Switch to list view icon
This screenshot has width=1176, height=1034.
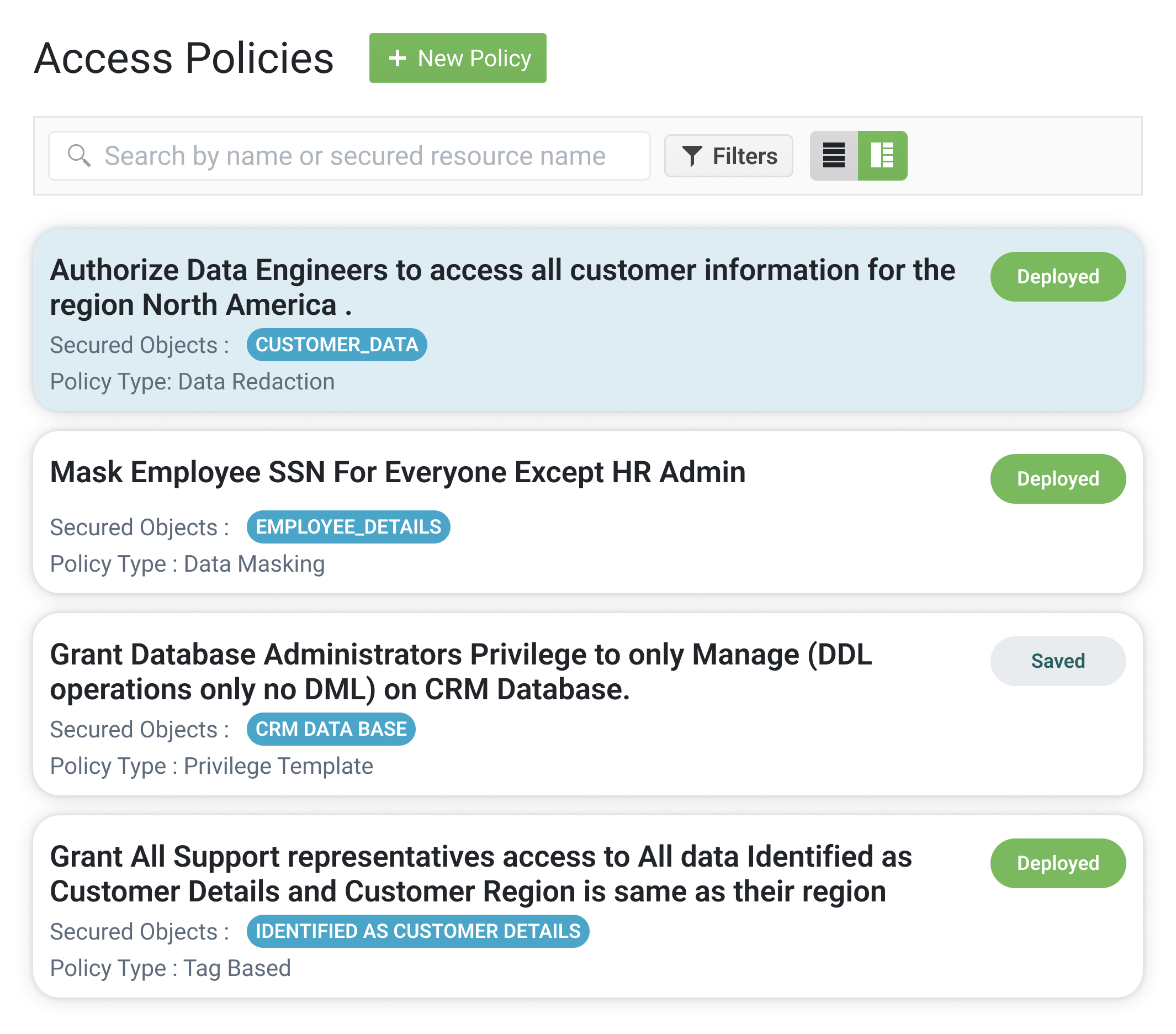point(834,156)
